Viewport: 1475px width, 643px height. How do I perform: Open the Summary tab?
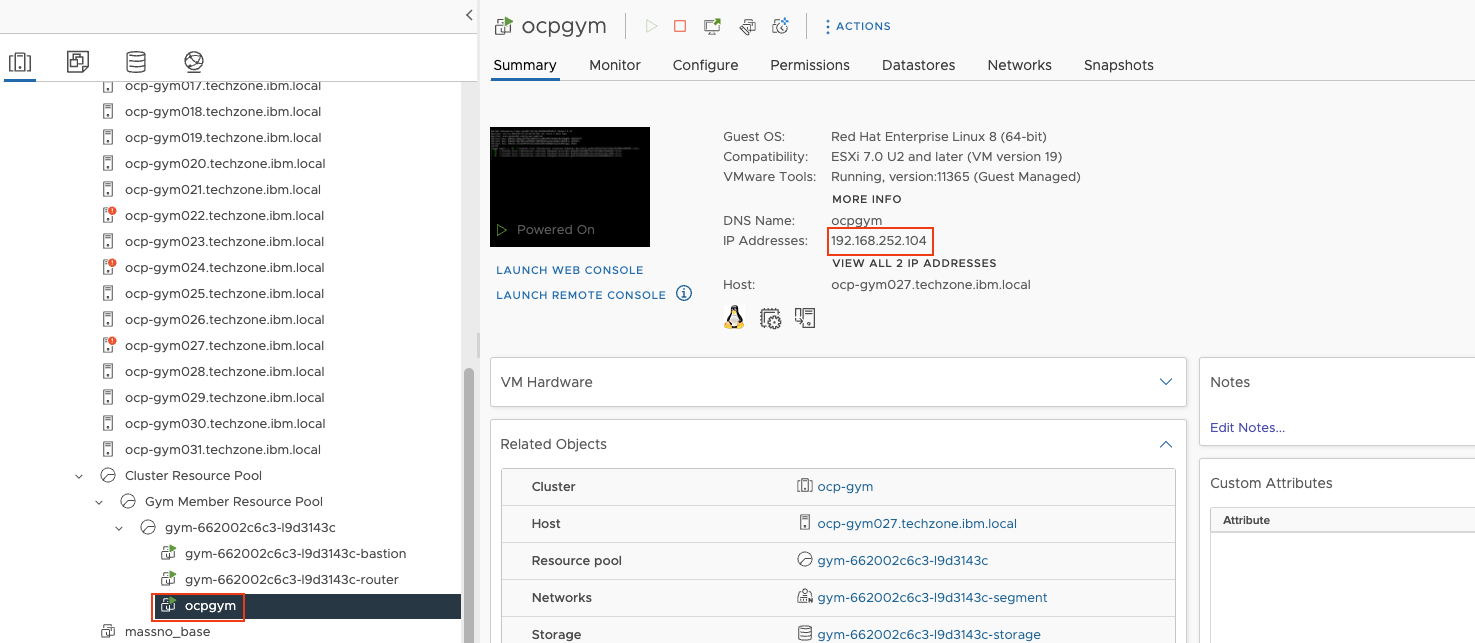(x=524, y=65)
